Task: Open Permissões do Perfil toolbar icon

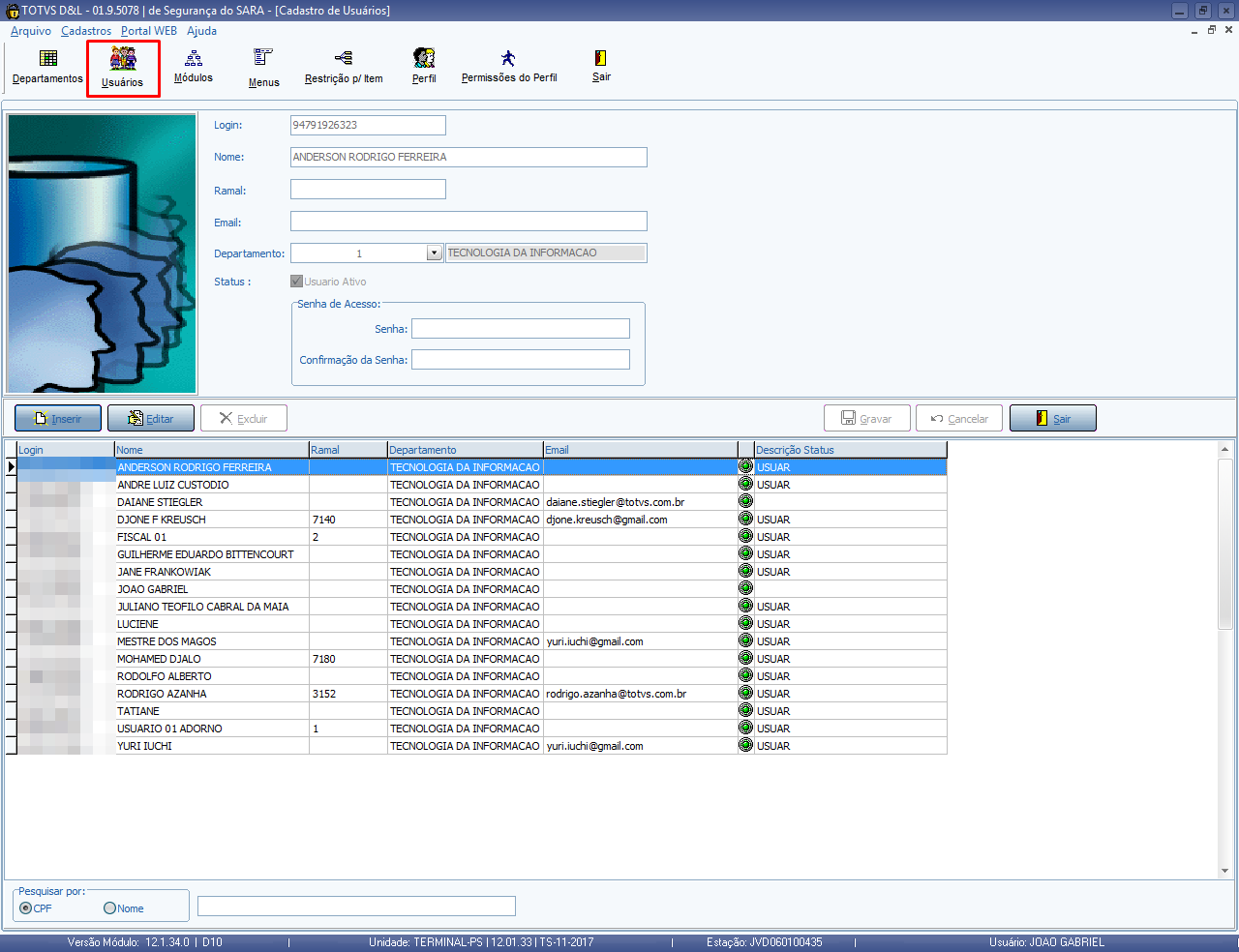Action: pyautogui.click(x=509, y=67)
